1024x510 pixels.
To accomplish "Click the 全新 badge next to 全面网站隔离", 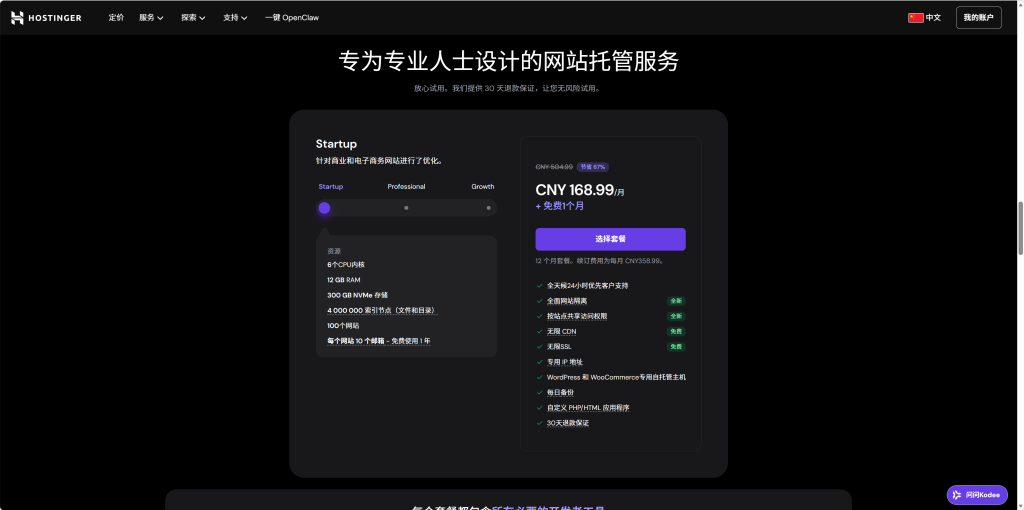I will click(676, 301).
